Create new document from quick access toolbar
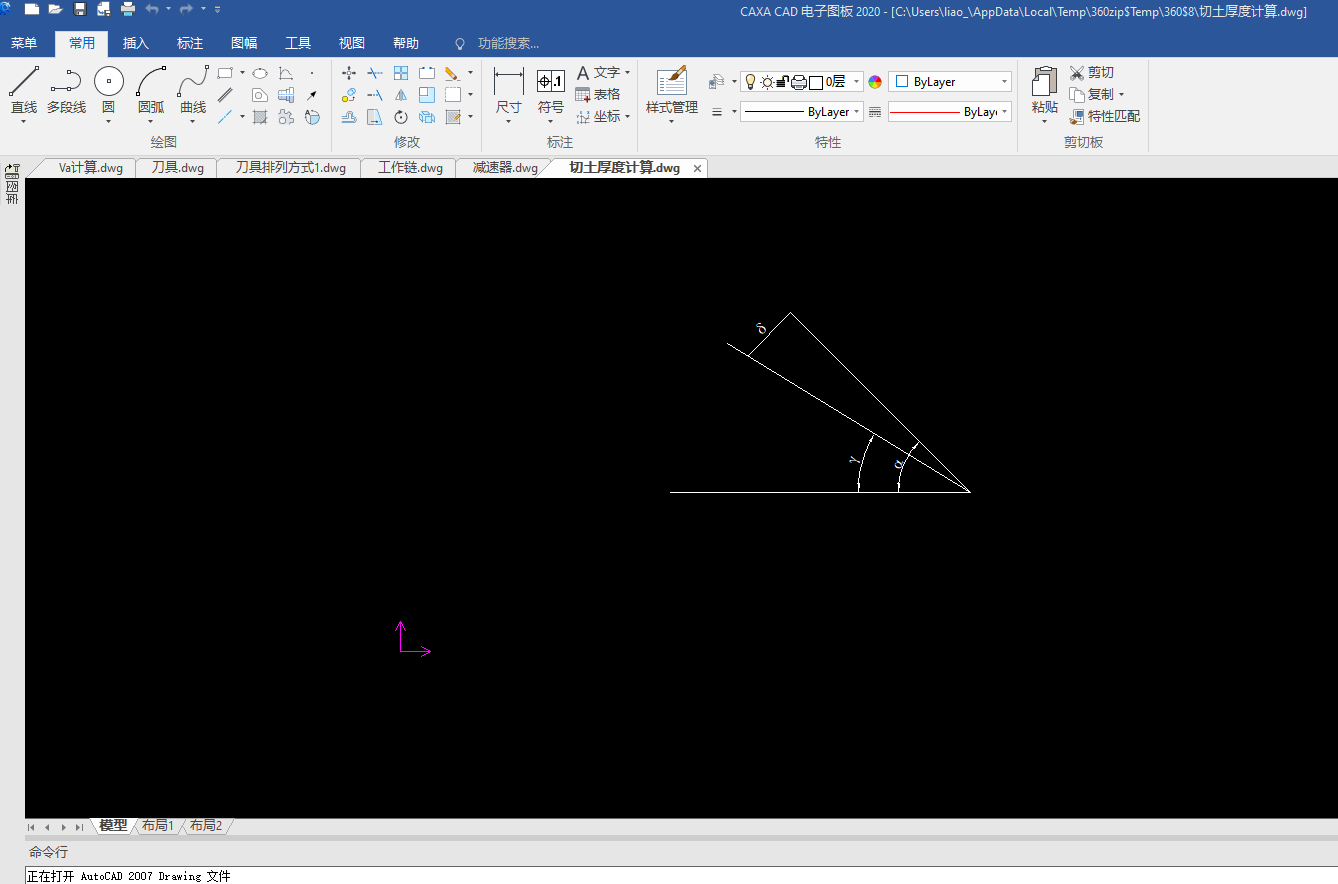The height and width of the screenshot is (884, 1338). coord(32,9)
